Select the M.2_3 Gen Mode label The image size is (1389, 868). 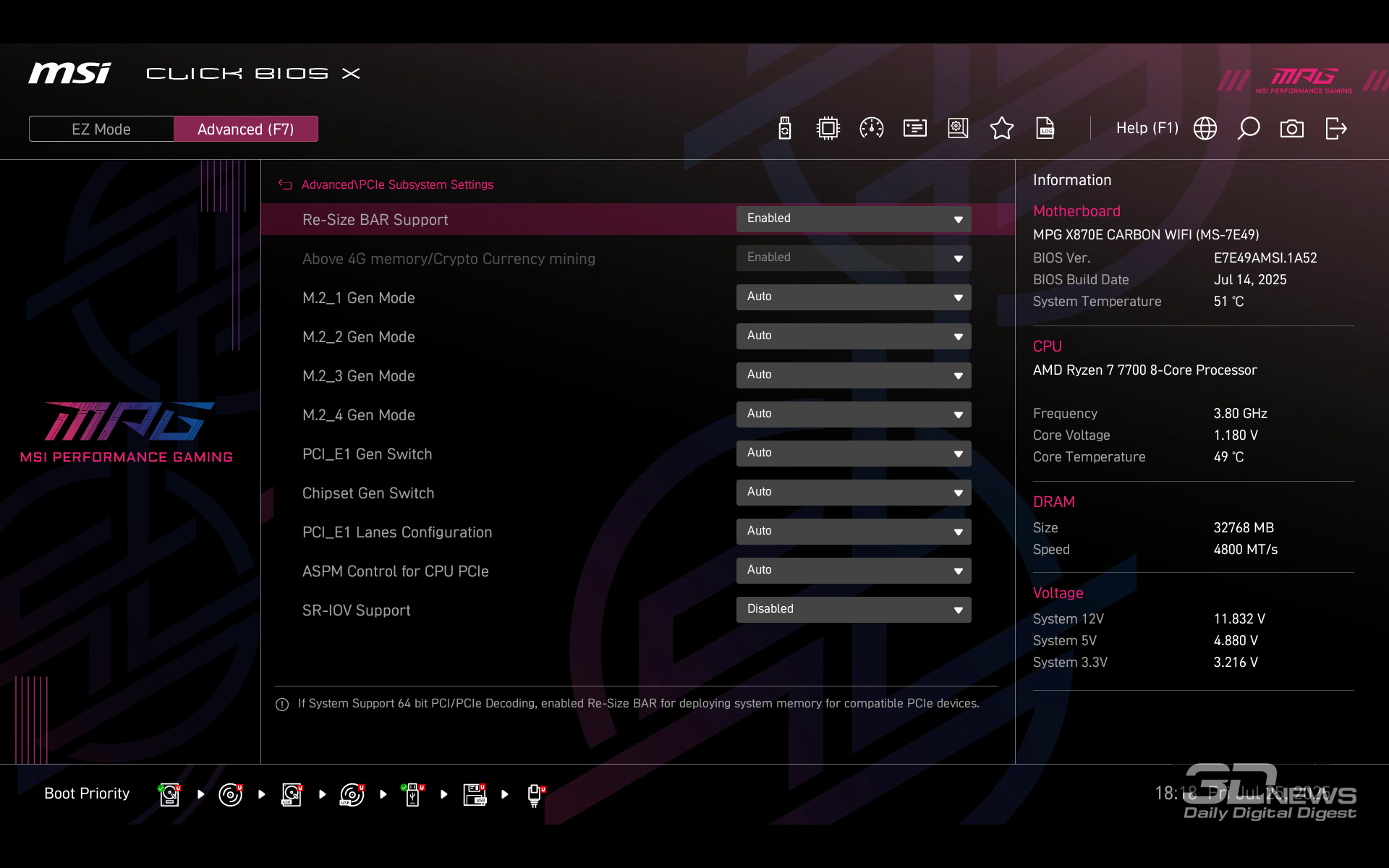point(358,376)
